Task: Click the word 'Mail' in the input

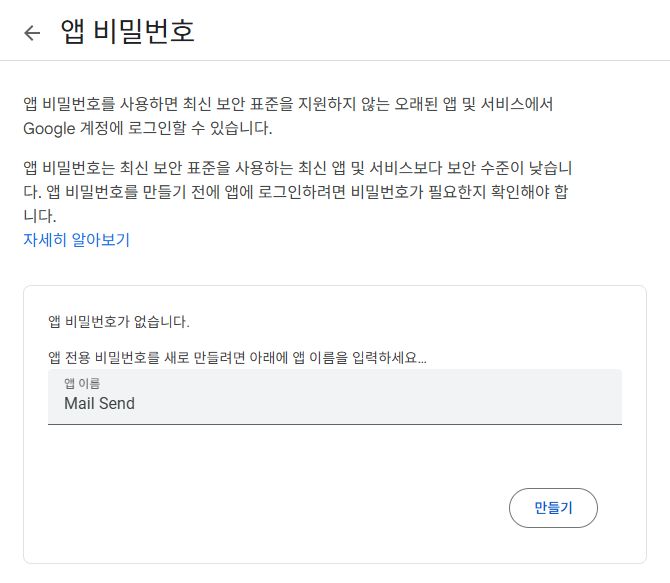Action: pos(79,404)
